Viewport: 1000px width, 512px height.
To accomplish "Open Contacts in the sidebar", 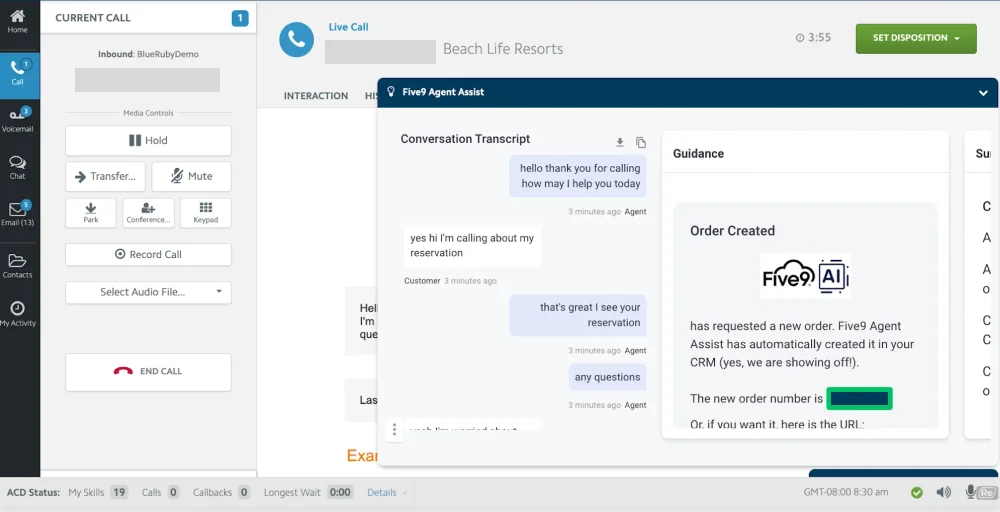I will [18, 265].
